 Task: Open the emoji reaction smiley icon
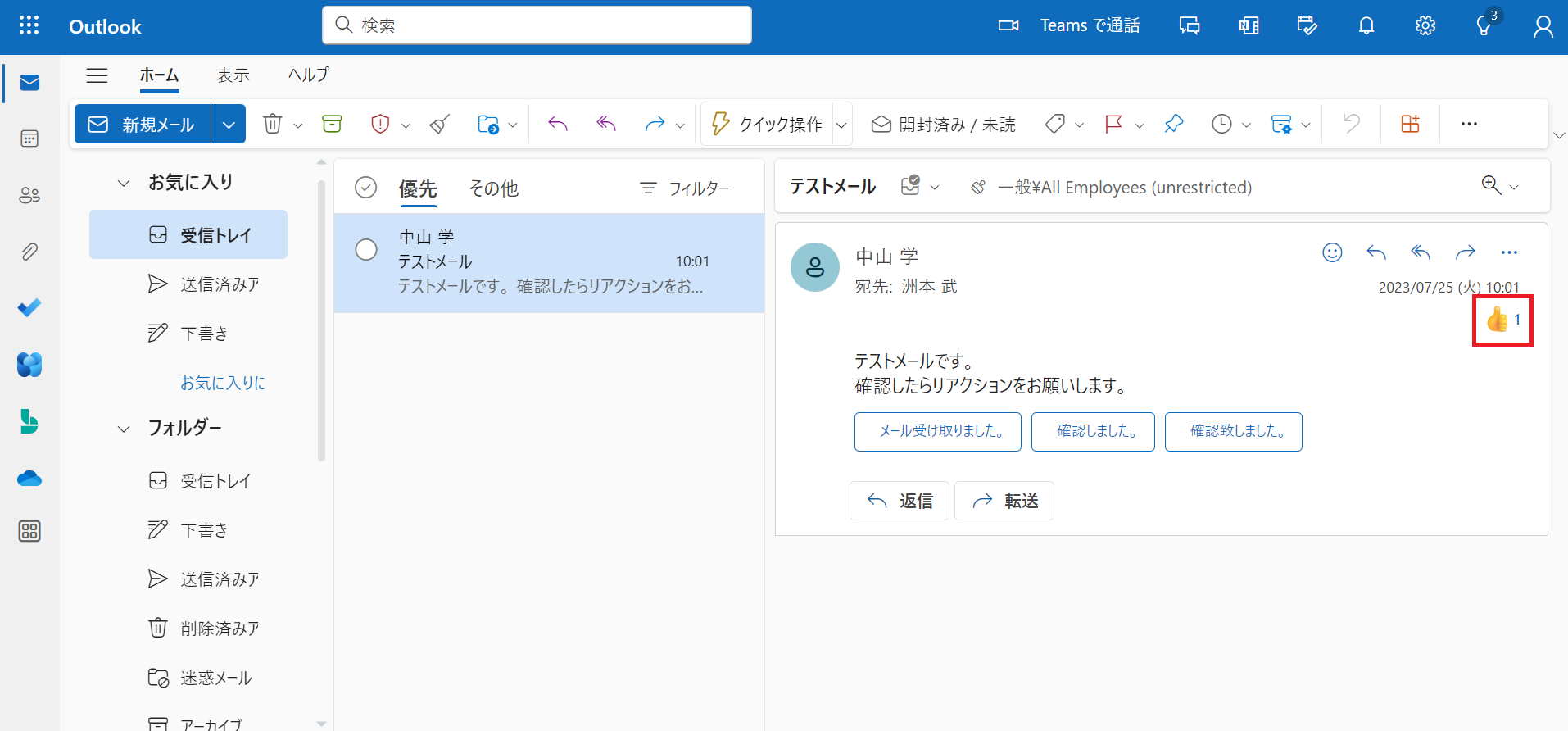coord(1333,252)
